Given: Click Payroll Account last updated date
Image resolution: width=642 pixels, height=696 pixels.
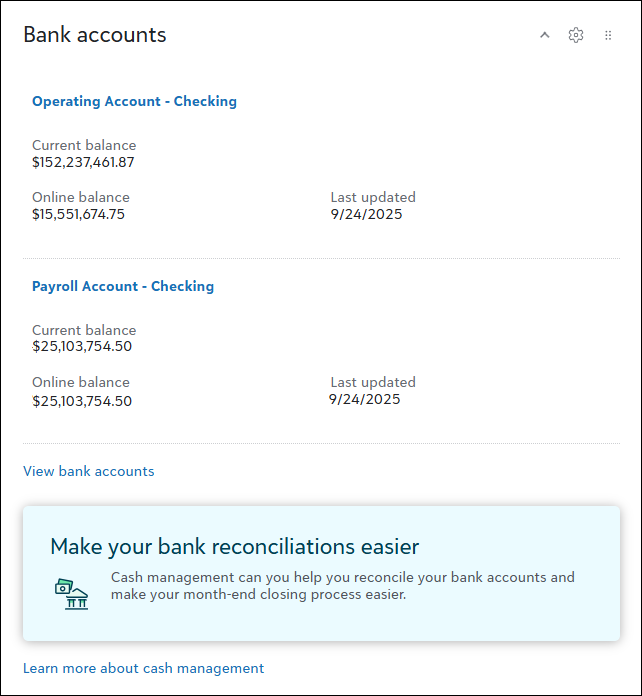Looking at the screenshot, I should [x=364, y=399].
